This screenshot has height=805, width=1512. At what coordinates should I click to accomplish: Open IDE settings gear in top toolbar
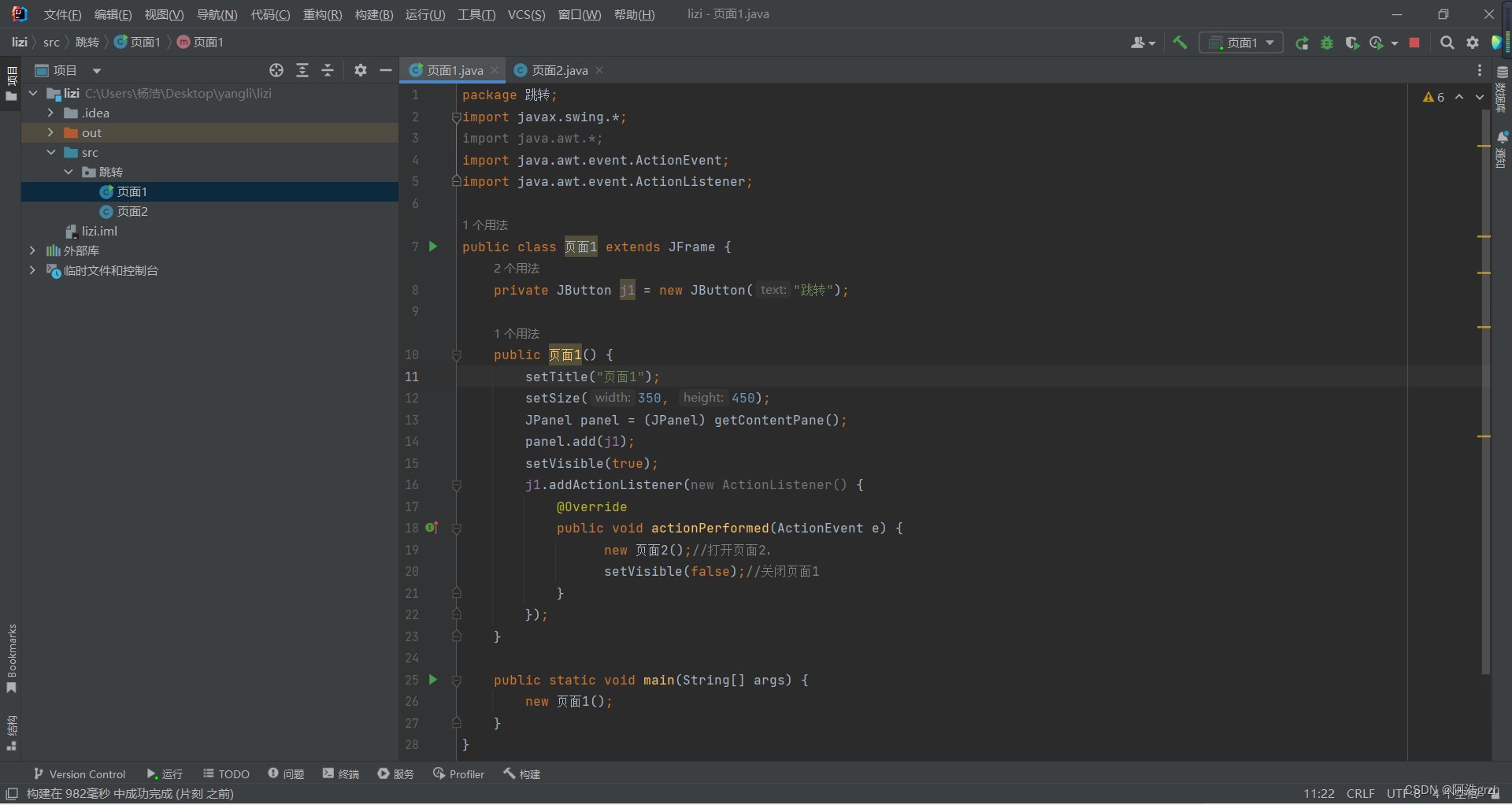pos(1473,43)
